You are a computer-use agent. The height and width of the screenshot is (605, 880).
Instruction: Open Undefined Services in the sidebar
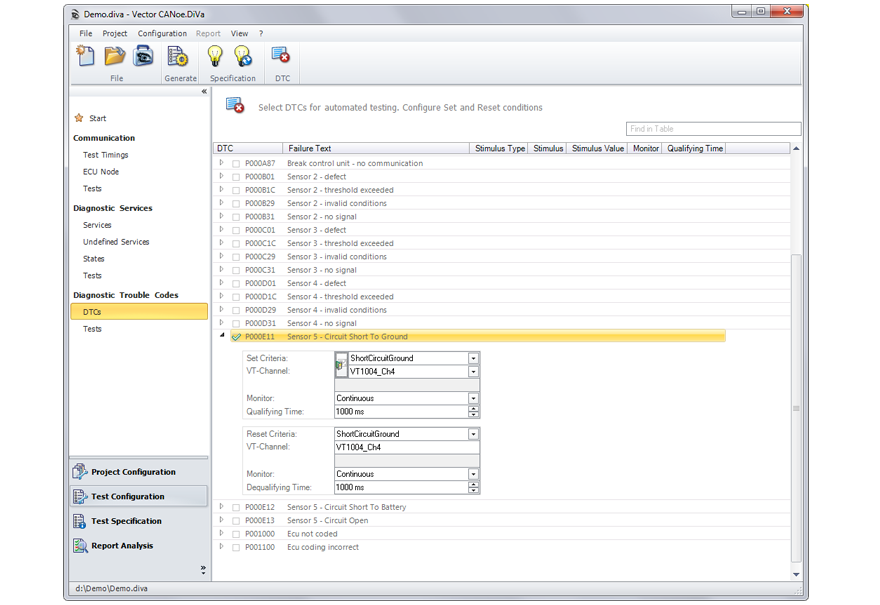pos(116,242)
